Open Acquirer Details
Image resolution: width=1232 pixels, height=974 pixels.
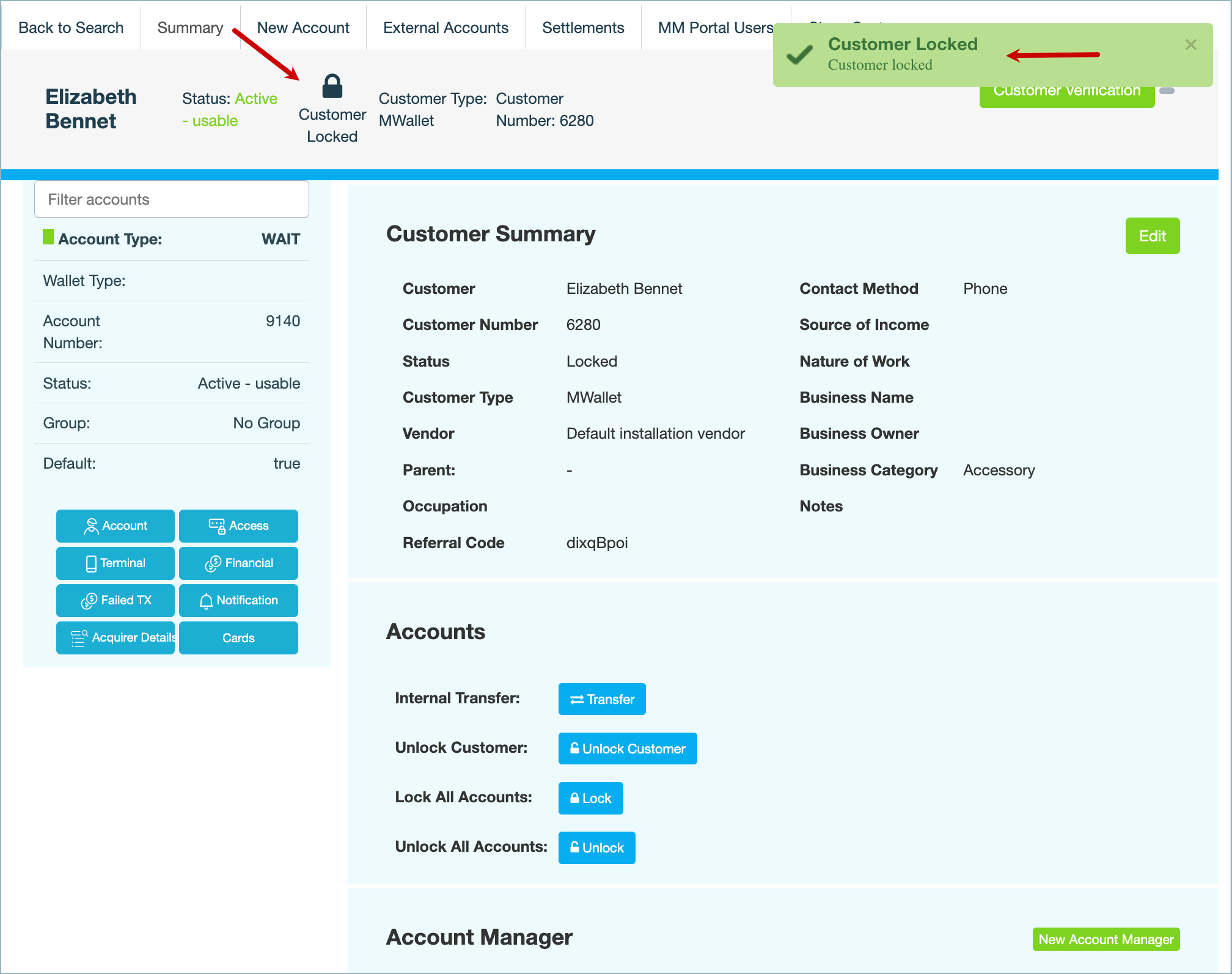(x=116, y=638)
